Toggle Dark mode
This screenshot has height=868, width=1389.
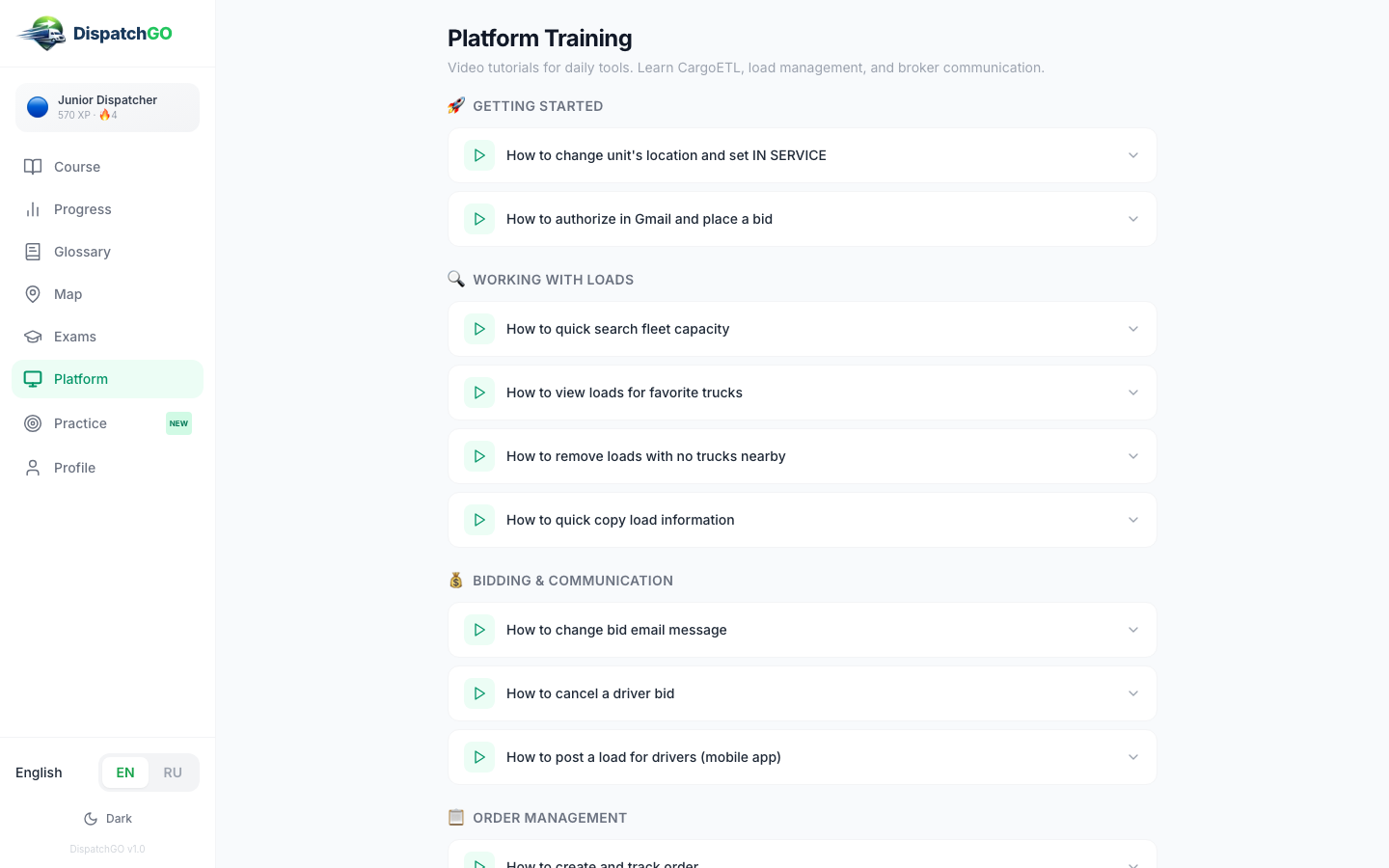tap(108, 819)
